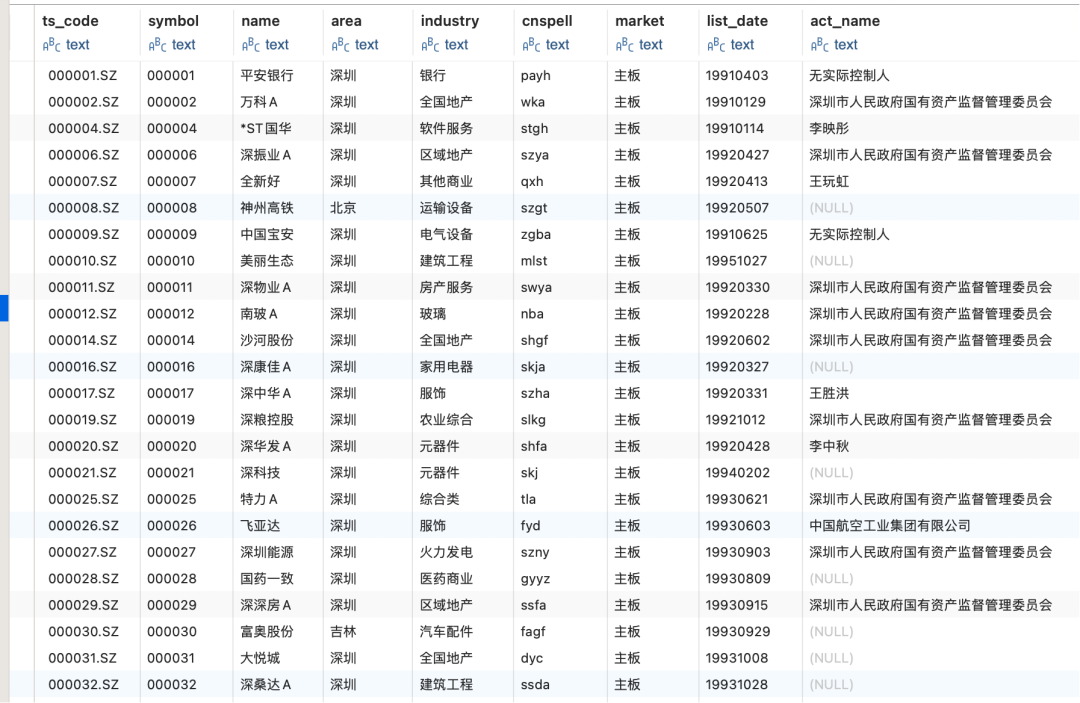Select cell 医药商业

click(x=446, y=579)
